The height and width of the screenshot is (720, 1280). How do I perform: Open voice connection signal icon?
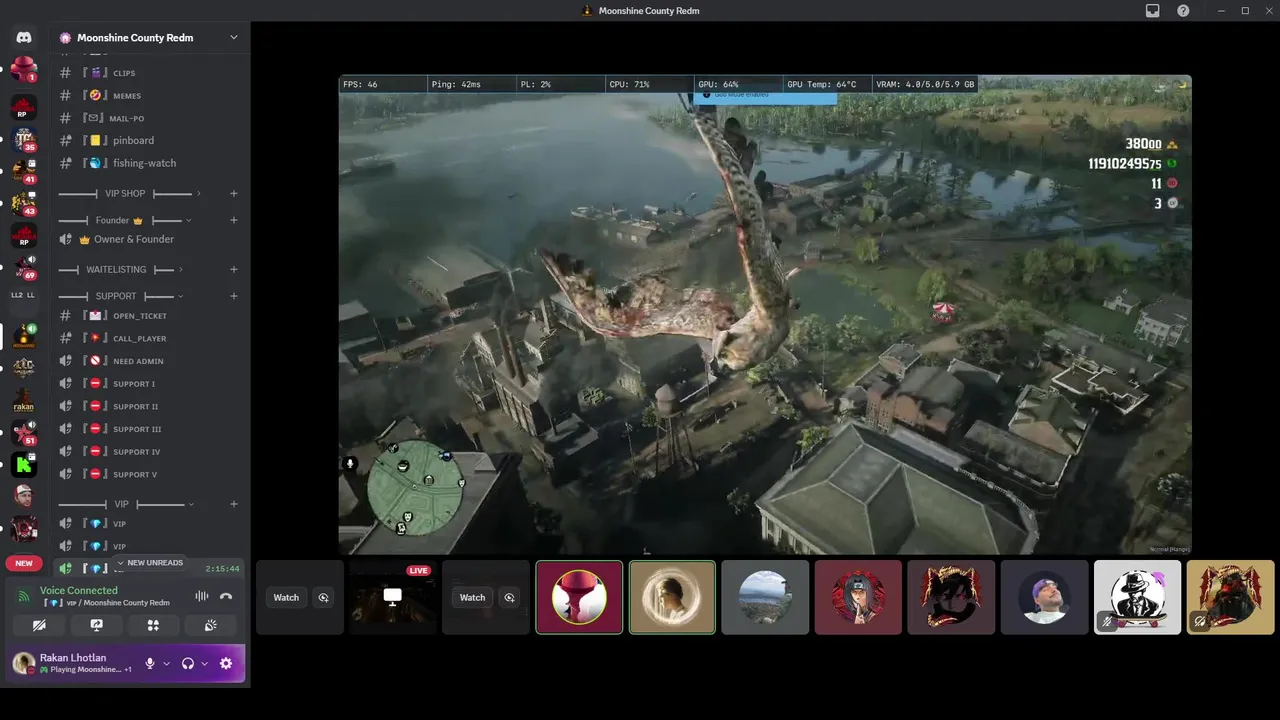(x=24, y=596)
